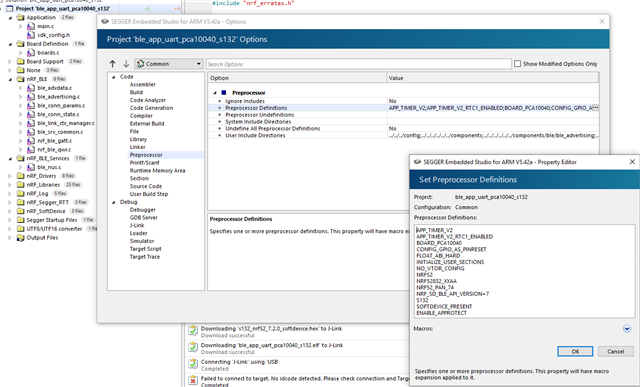This screenshot has width=640, height=387.
Task: Click the nrf_ble_qwr.c file icon
Action: (x=31, y=149)
